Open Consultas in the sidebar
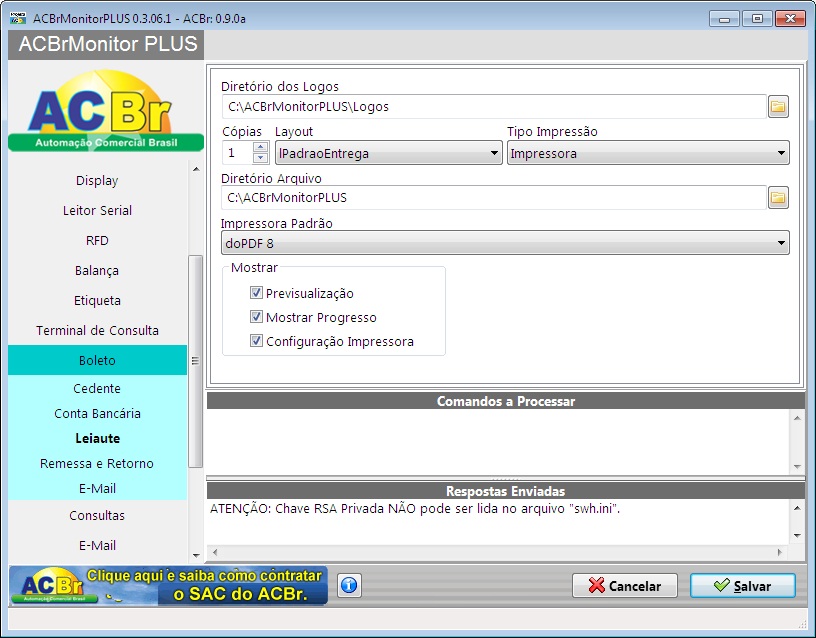 (97, 516)
